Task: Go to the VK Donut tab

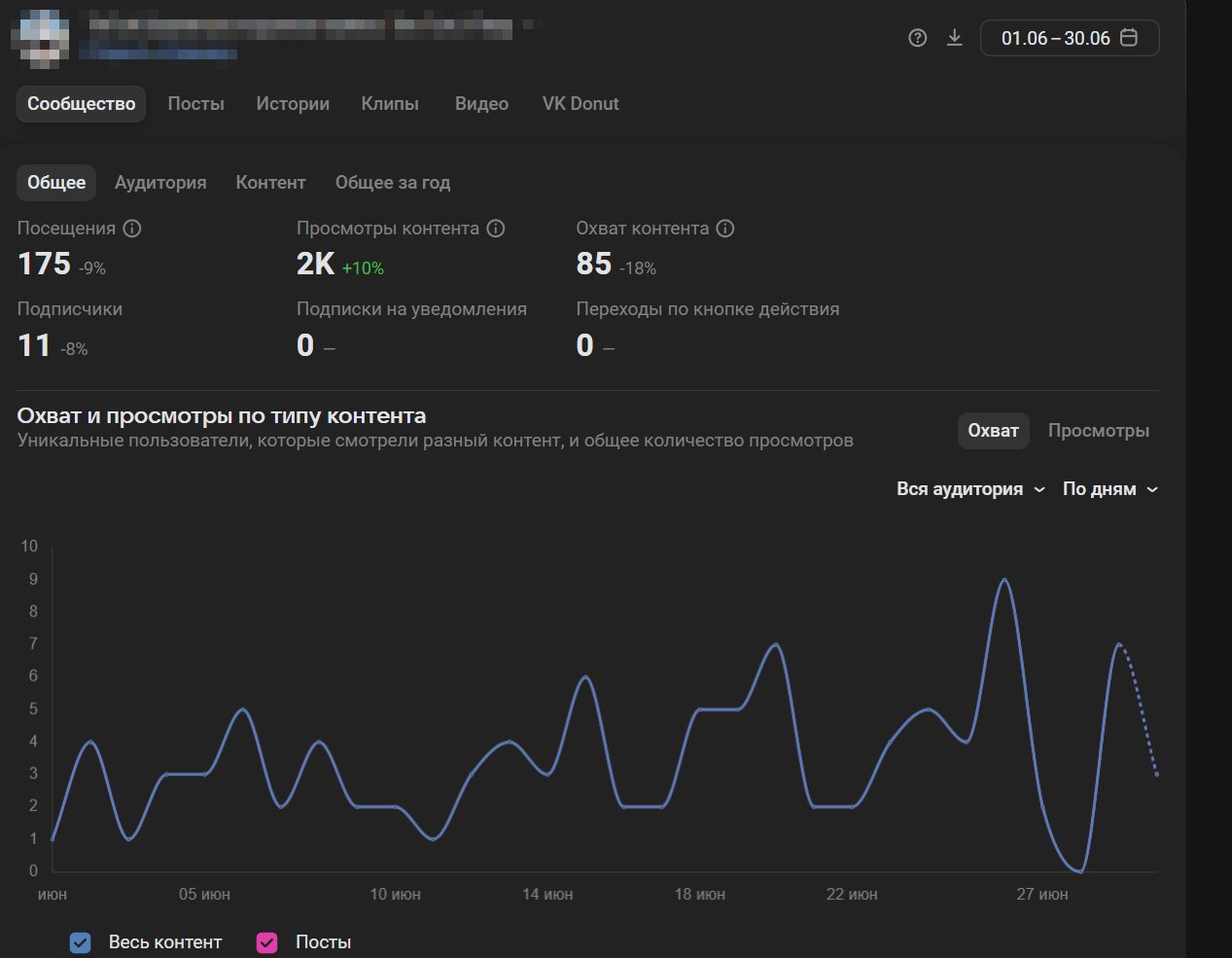Action: click(x=581, y=104)
